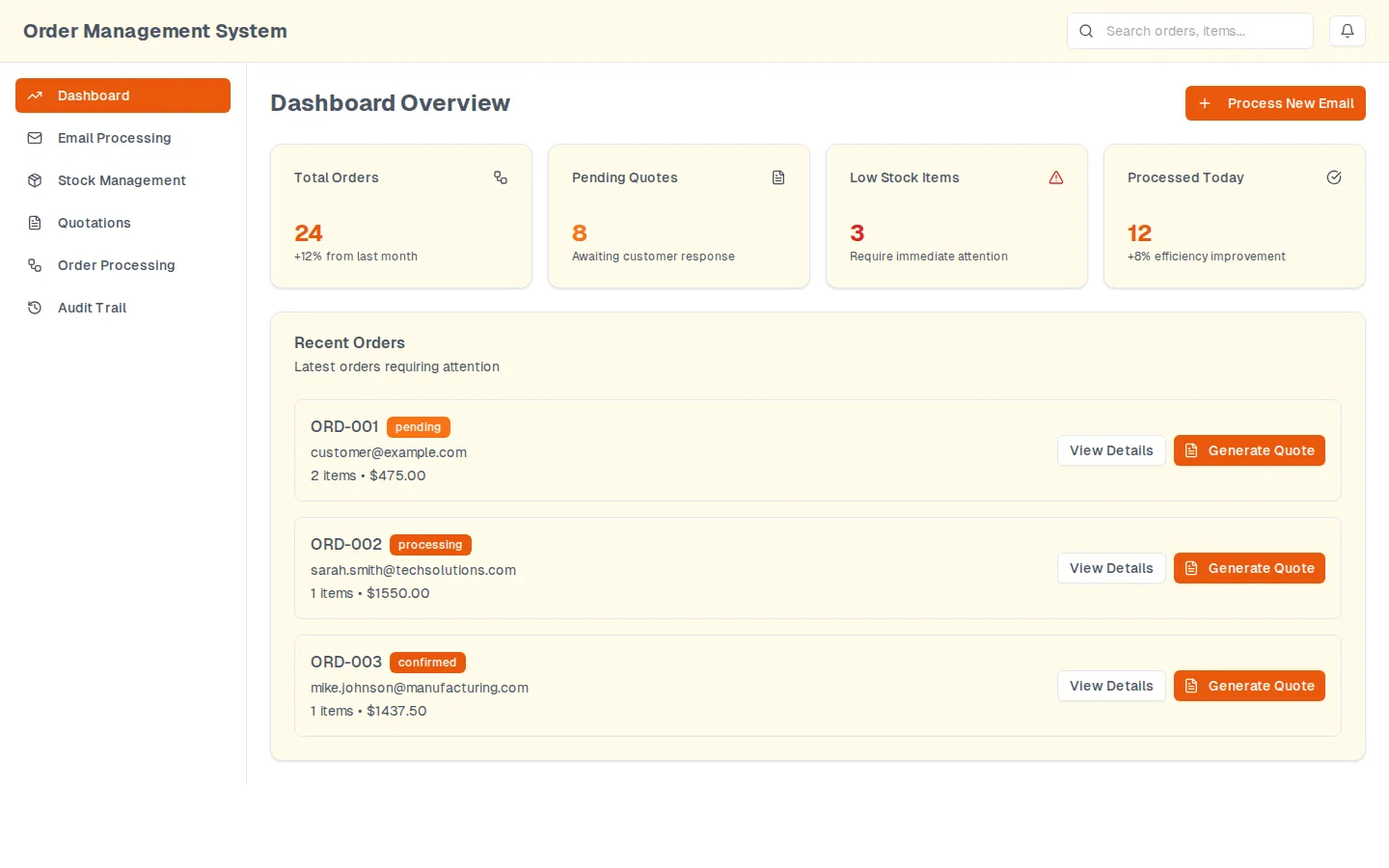Click the Email Processing envelope icon
1389x868 pixels.
pos(35,138)
